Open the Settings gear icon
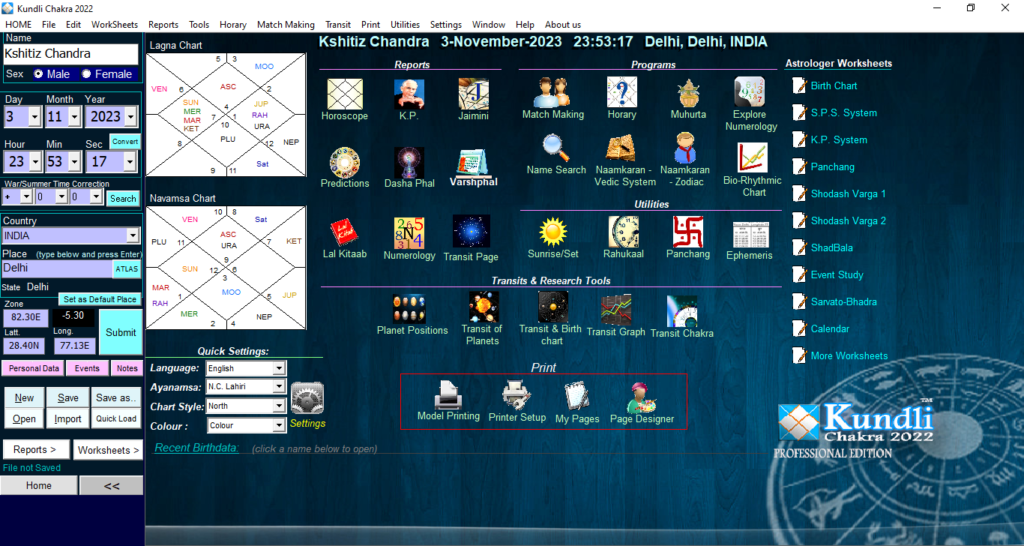Viewport: 1024px width, 546px height. click(308, 398)
